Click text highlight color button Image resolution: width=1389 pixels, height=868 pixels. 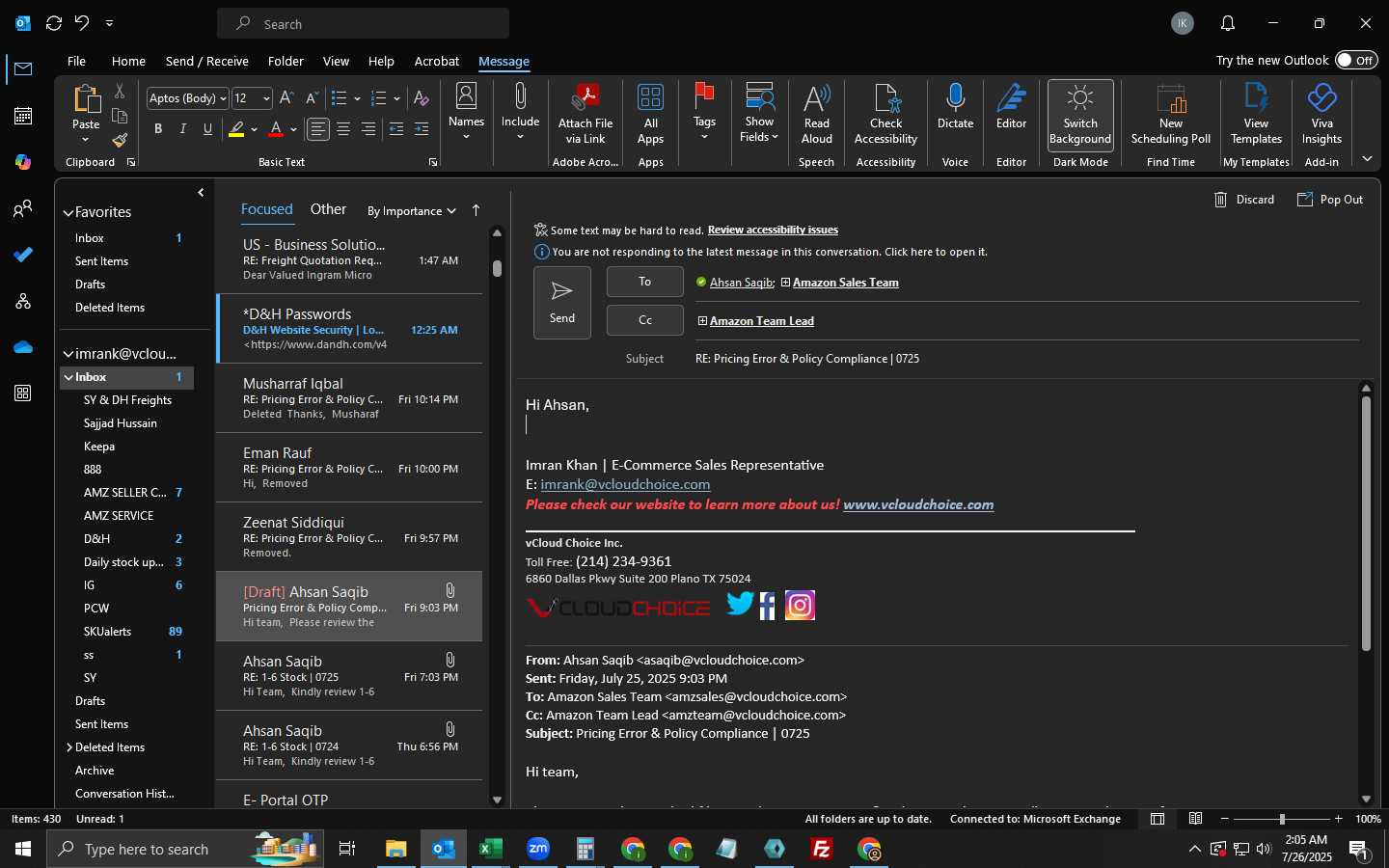tap(236, 128)
